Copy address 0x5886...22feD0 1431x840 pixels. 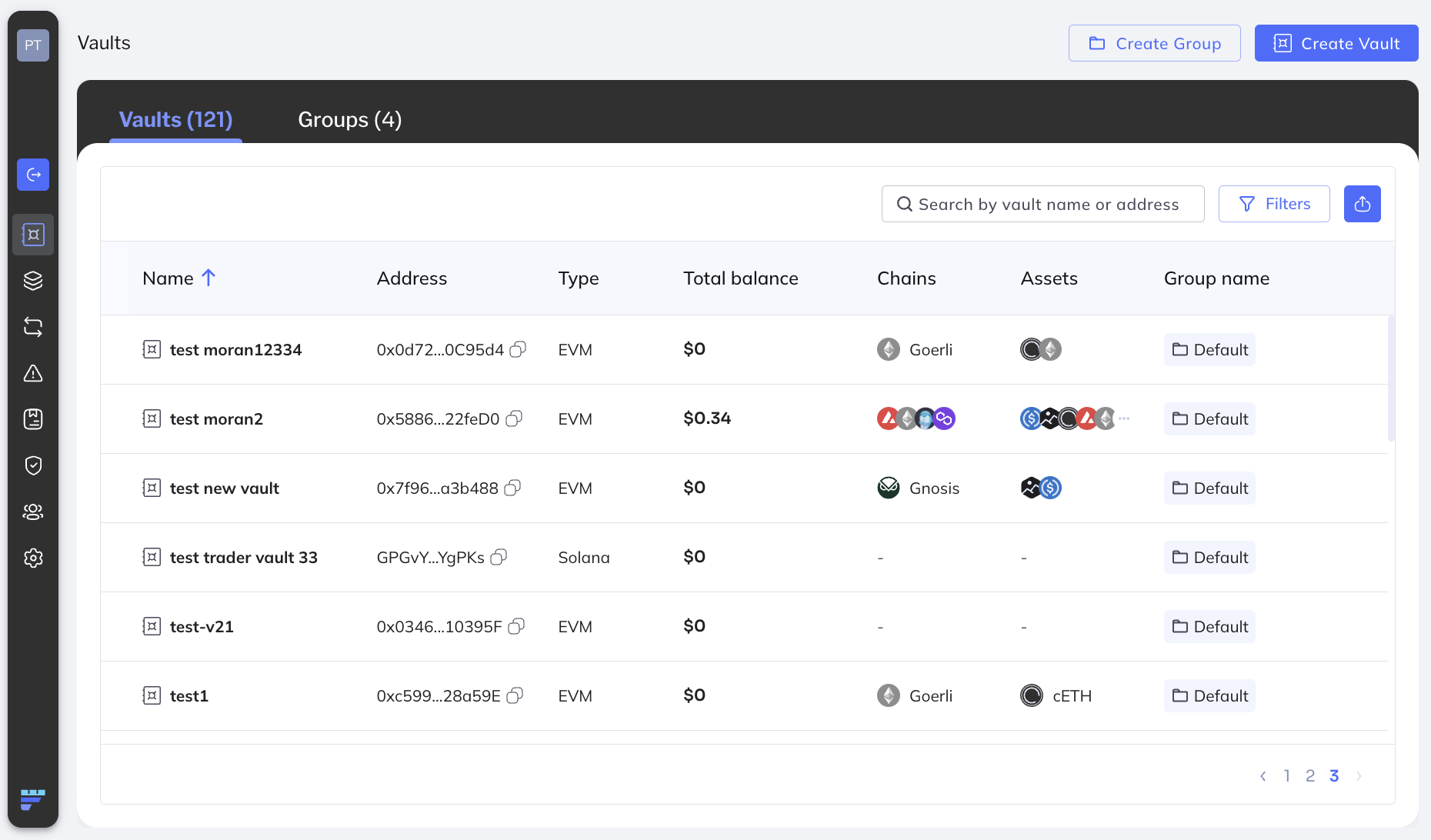514,418
